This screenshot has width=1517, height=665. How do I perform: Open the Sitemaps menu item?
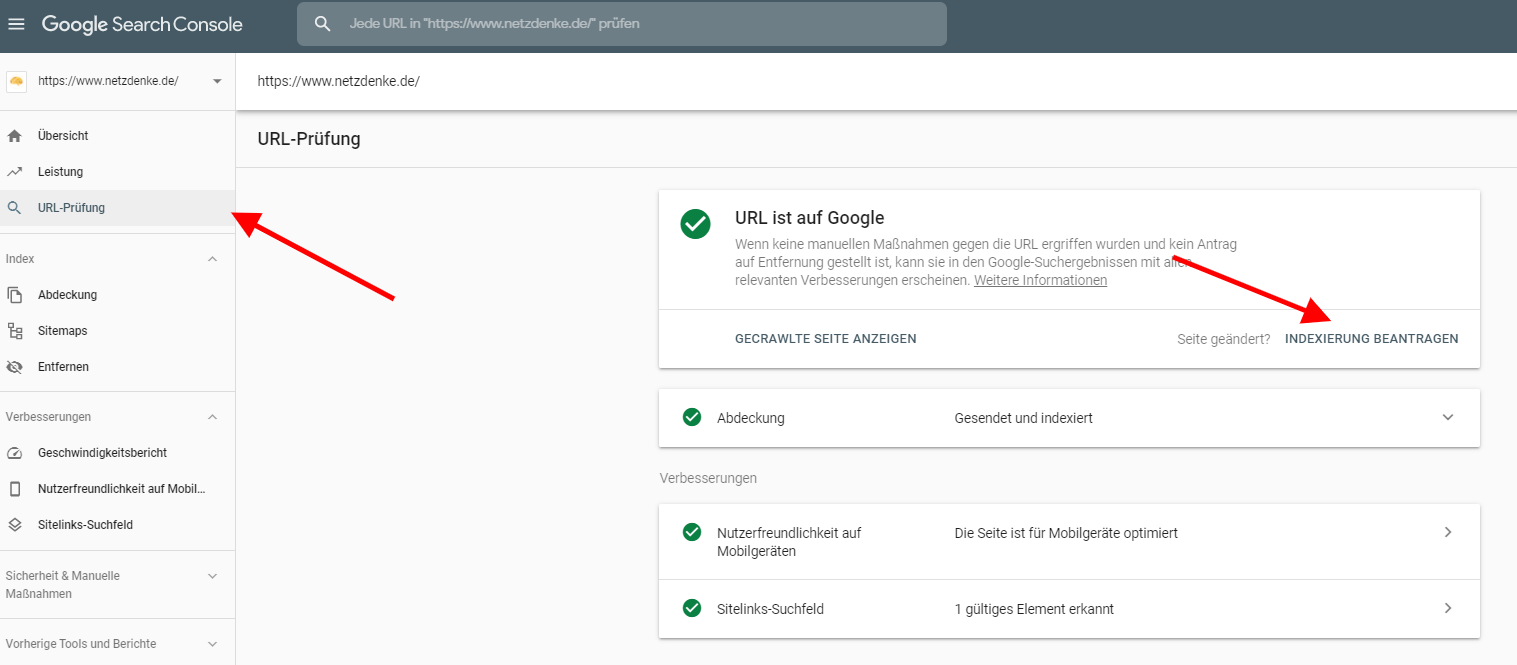pos(118,331)
